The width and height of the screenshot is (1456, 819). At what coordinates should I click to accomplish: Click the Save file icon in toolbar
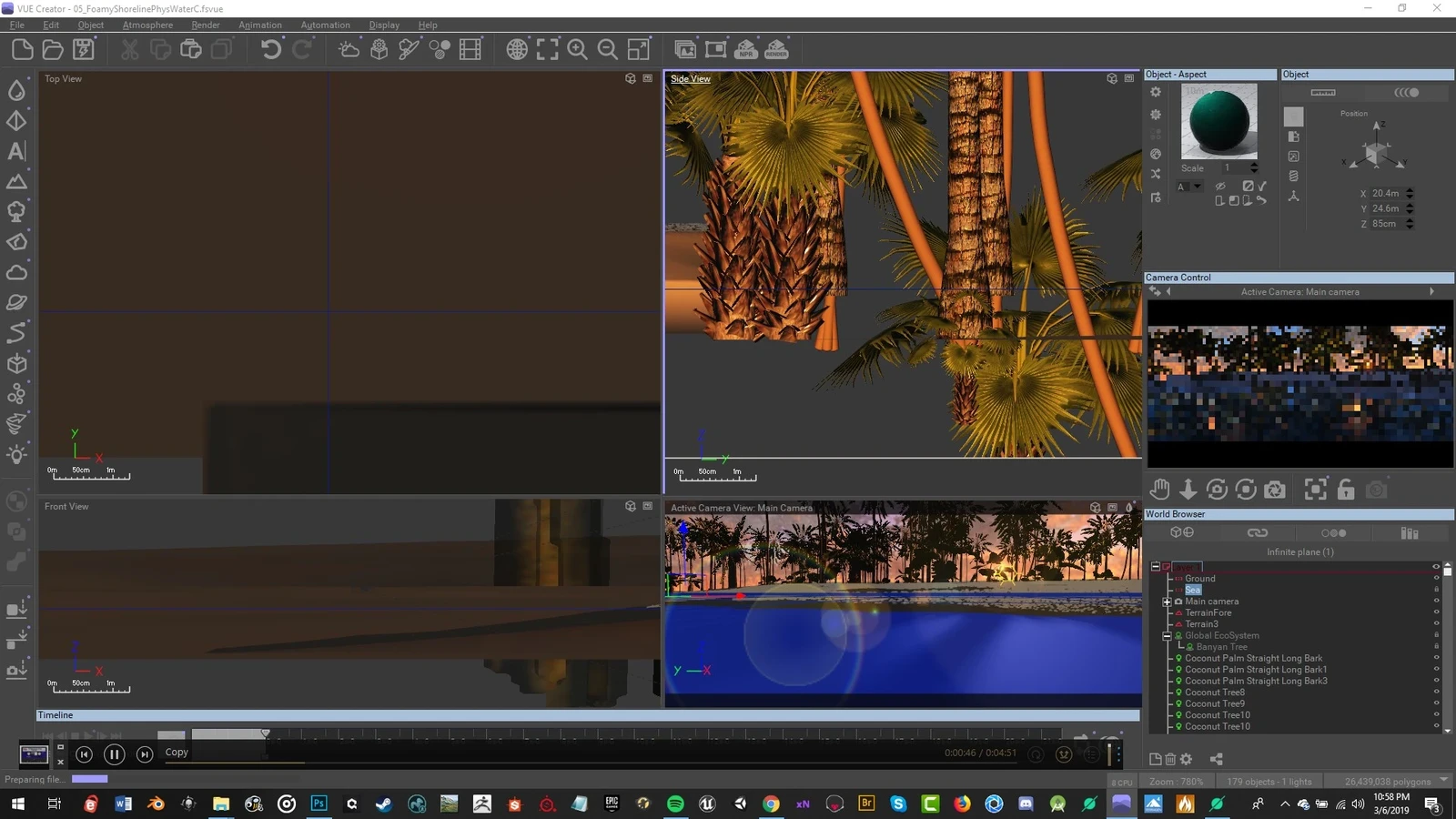pyautogui.click(x=84, y=49)
